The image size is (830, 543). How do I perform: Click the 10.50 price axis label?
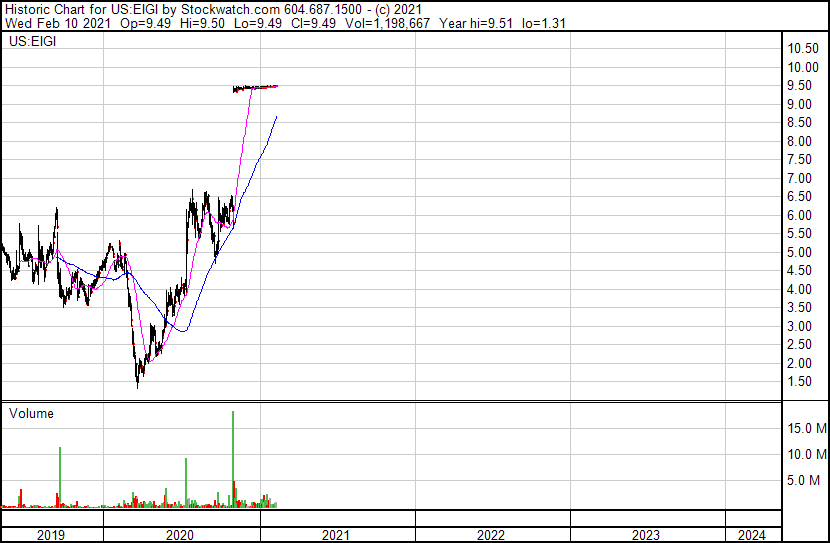[803, 49]
